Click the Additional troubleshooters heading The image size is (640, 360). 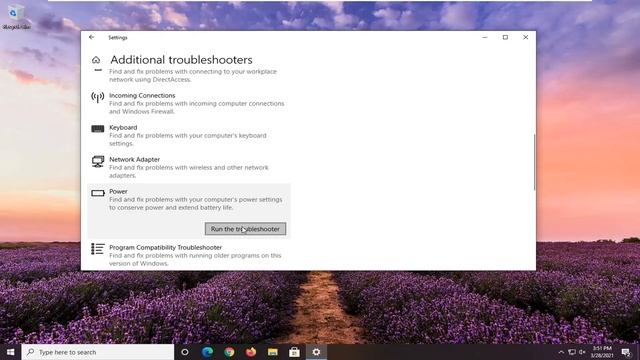pyautogui.click(x=181, y=60)
